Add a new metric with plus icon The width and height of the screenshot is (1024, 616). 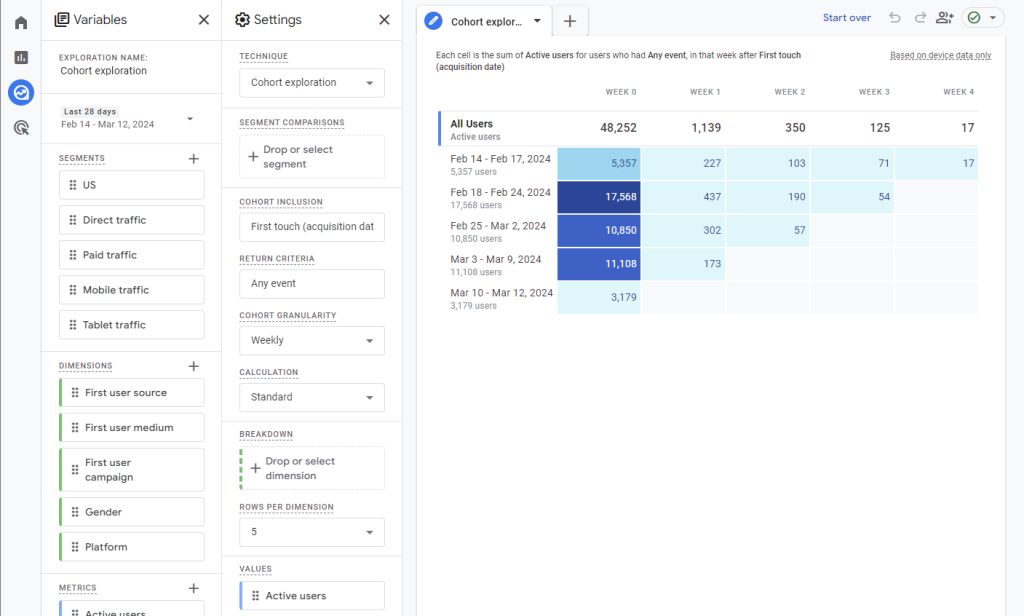tap(193, 589)
